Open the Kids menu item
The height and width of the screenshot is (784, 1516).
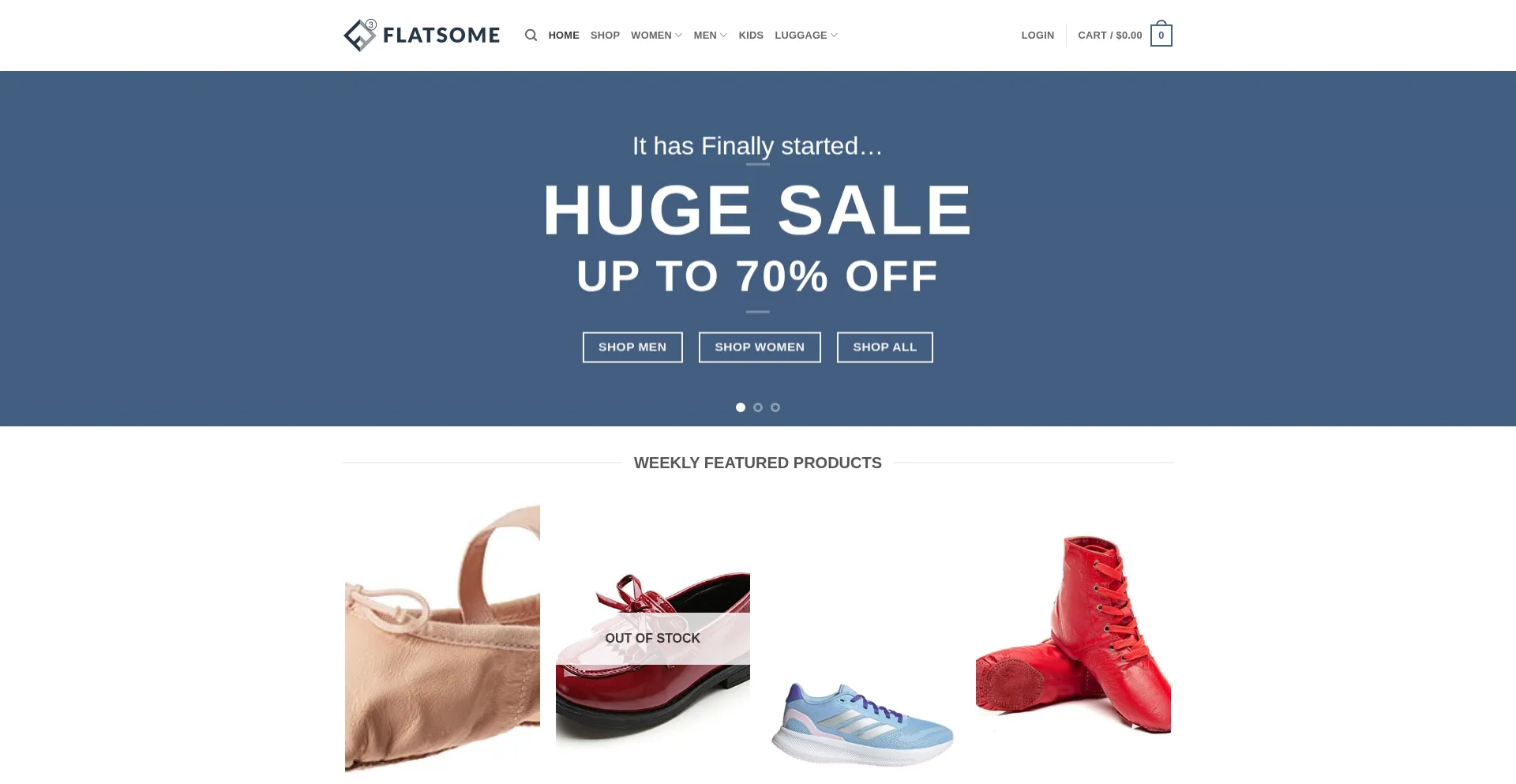click(x=751, y=36)
